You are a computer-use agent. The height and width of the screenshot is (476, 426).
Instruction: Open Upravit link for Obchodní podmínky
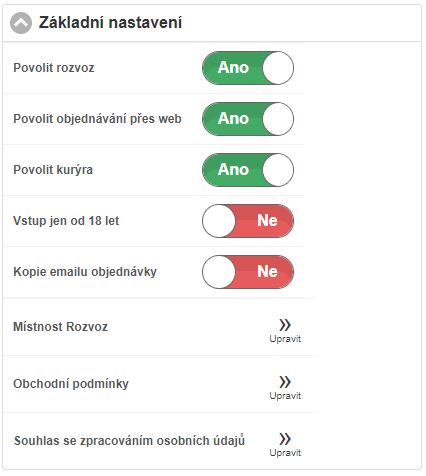point(285,396)
